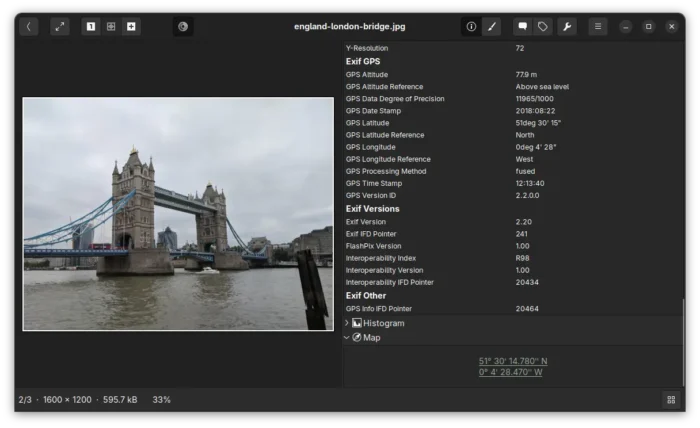The image size is (700, 428).
Task: Open the longitude link 0° 4' 28.470" W
Action: 510,372
